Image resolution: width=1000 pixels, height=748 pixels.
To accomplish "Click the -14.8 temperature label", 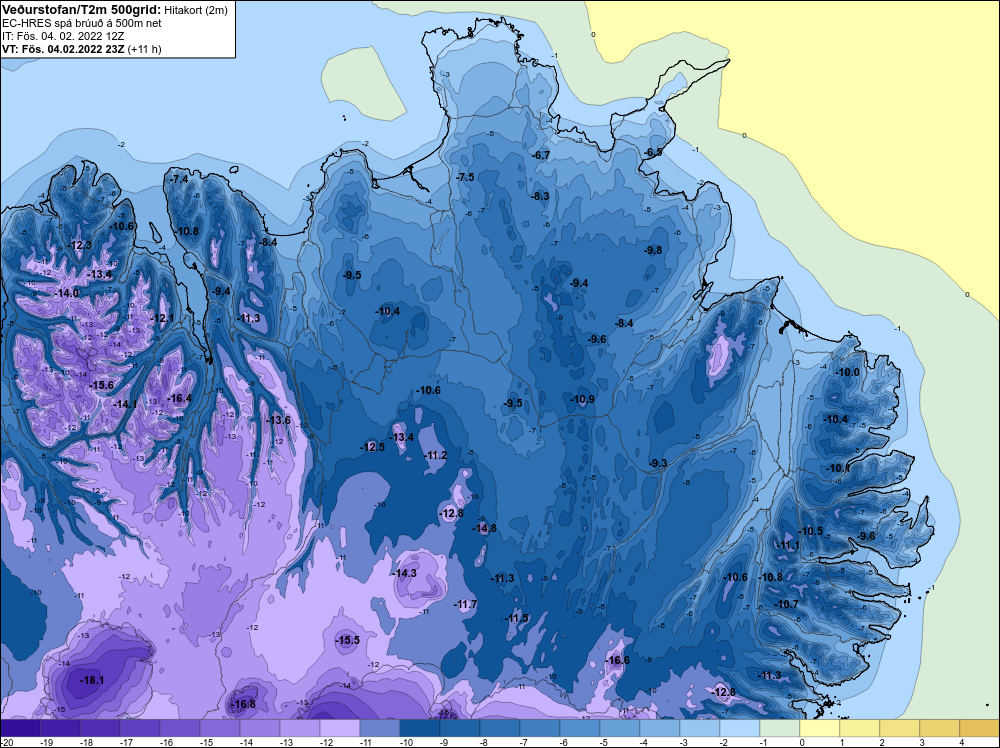I will point(485,528).
